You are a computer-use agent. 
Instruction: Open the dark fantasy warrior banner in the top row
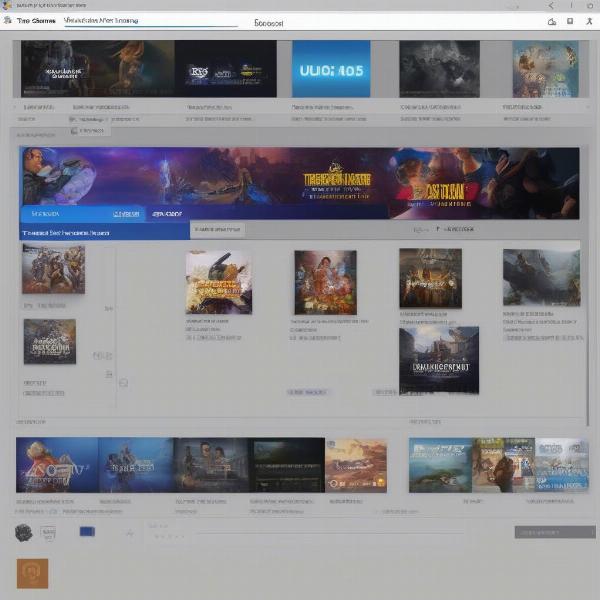(x=98, y=69)
